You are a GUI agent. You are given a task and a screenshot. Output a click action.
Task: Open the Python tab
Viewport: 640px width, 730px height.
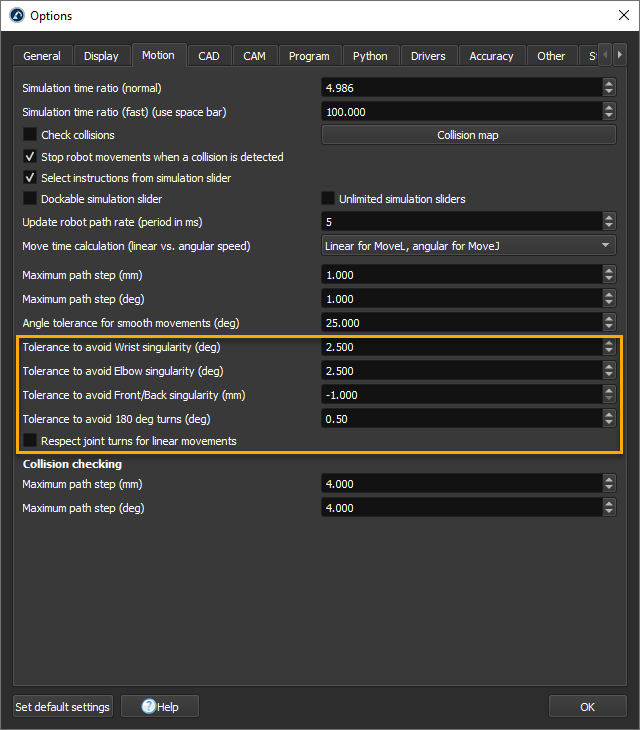(371, 56)
